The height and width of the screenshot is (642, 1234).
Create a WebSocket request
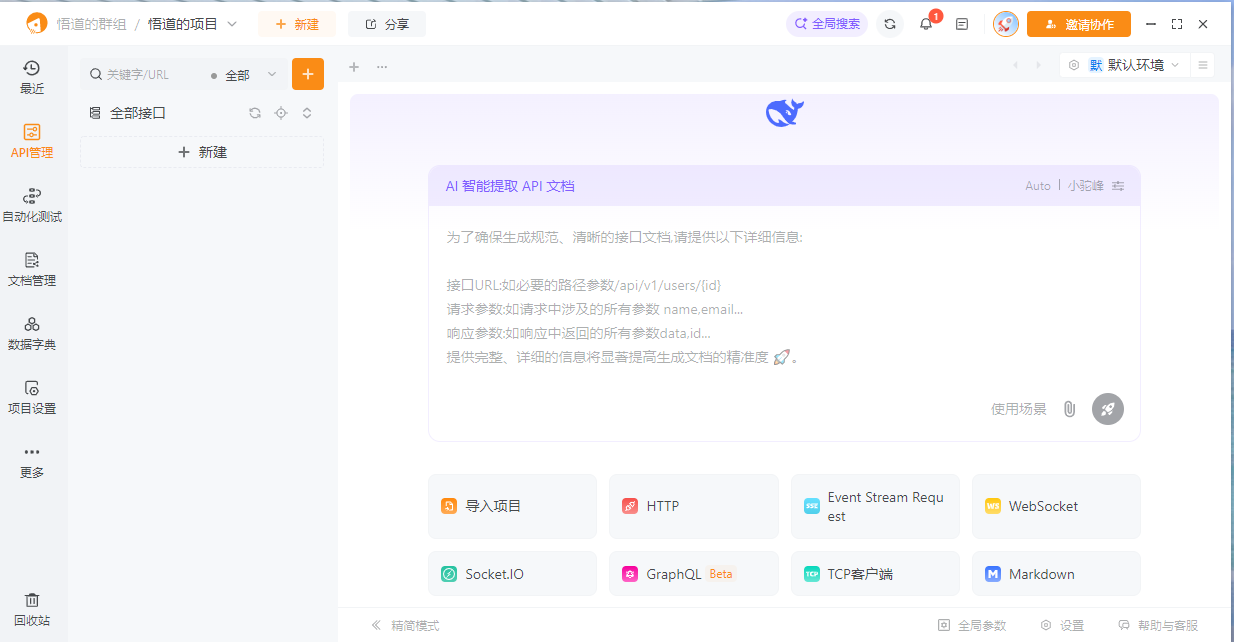(1056, 506)
